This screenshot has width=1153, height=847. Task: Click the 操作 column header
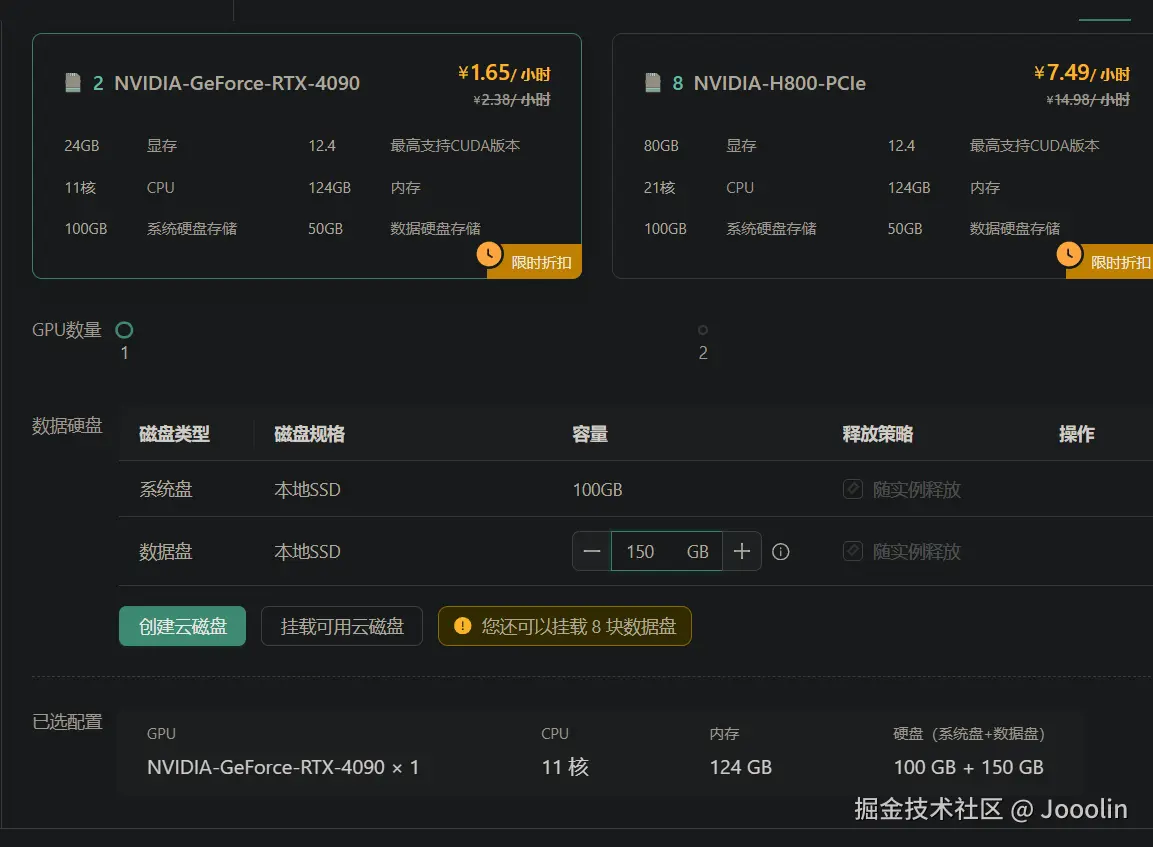click(1077, 434)
